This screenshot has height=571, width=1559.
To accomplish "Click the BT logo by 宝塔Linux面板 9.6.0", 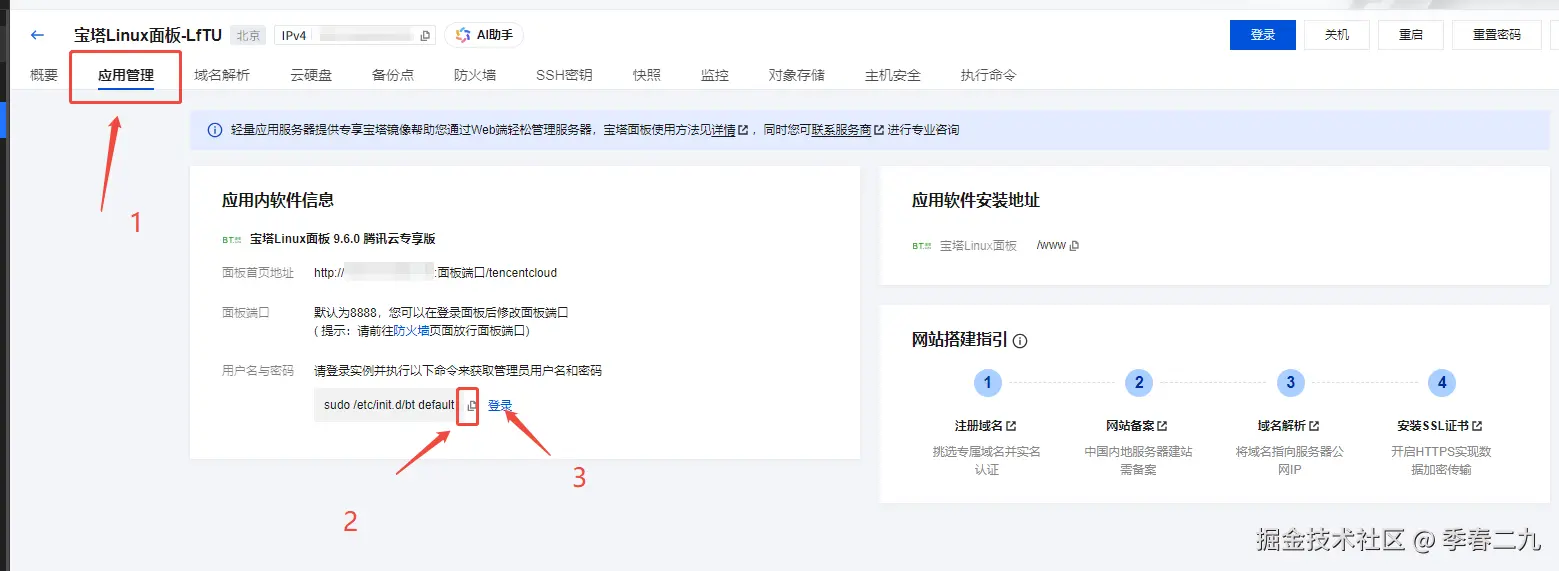I will (231, 240).
